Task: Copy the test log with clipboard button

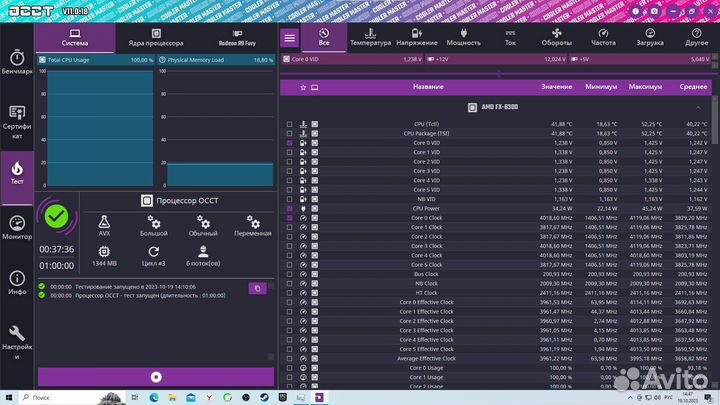Action: click(x=257, y=288)
